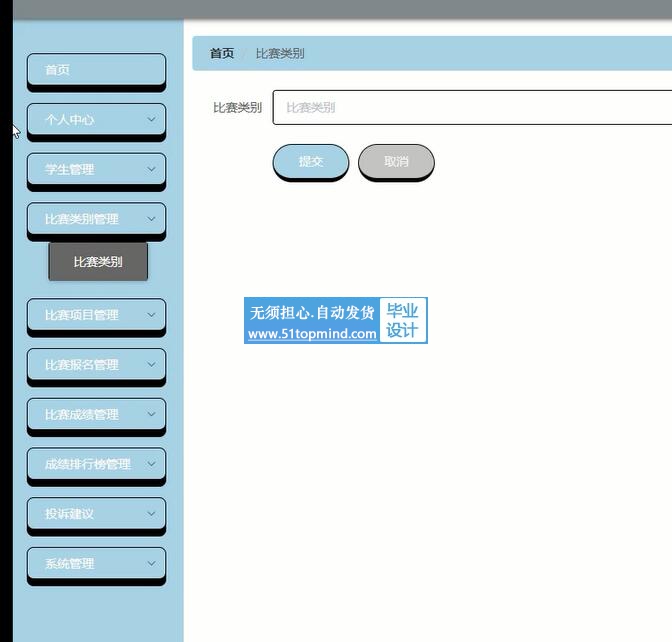Open the 比赛项目管理 menu label
This screenshot has width=672, height=642.
point(82,315)
